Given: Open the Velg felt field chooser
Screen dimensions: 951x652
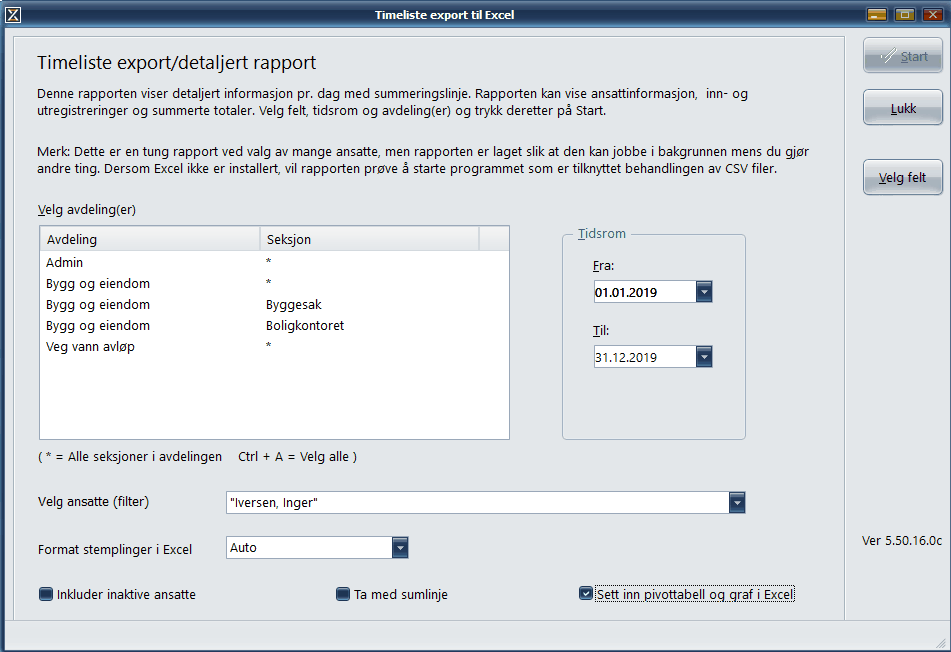Looking at the screenshot, I should pos(903,178).
